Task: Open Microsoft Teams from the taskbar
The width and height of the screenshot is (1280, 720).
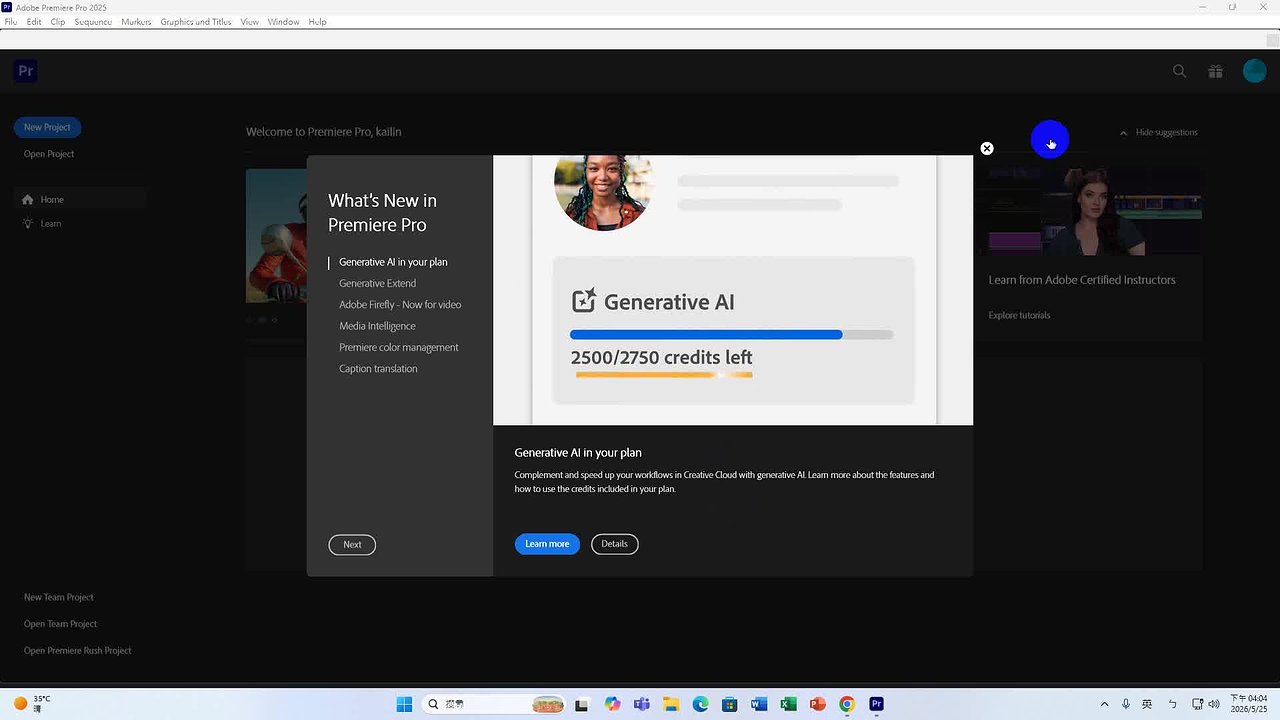Action: point(641,704)
